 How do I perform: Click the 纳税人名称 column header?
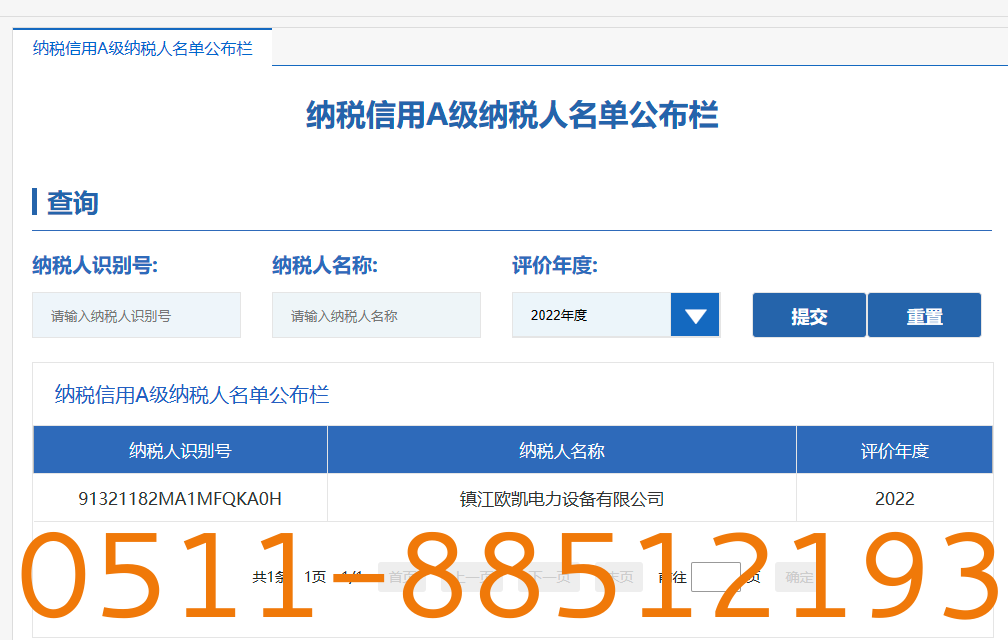561,450
